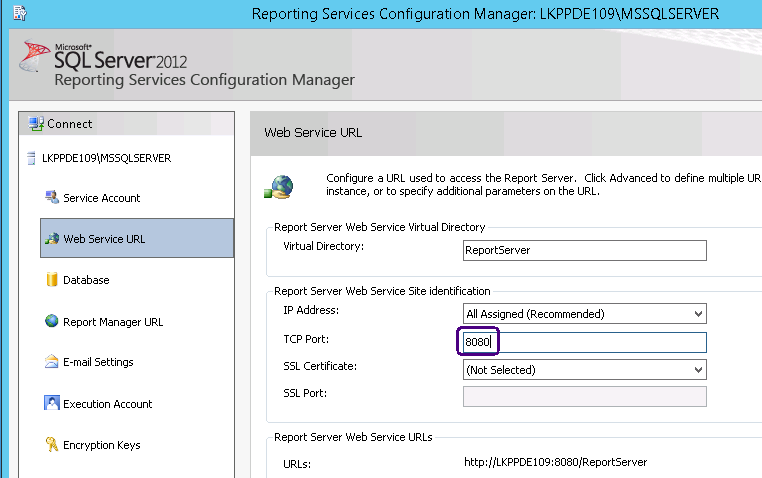Click the window title bar text
The height and width of the screenshot is (478, 762).
coord(485,14)
